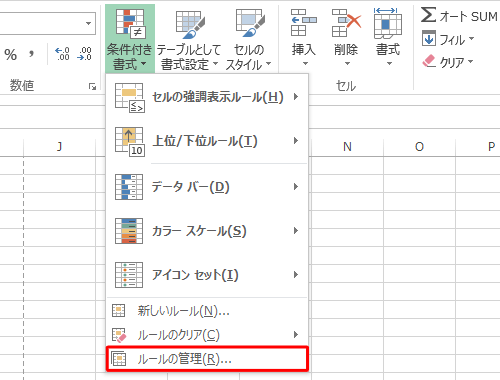Screen dimensions: 500x380
Task: Click the ルールのクリア icon
Action: pyautogui.click(x=119, y=335)
